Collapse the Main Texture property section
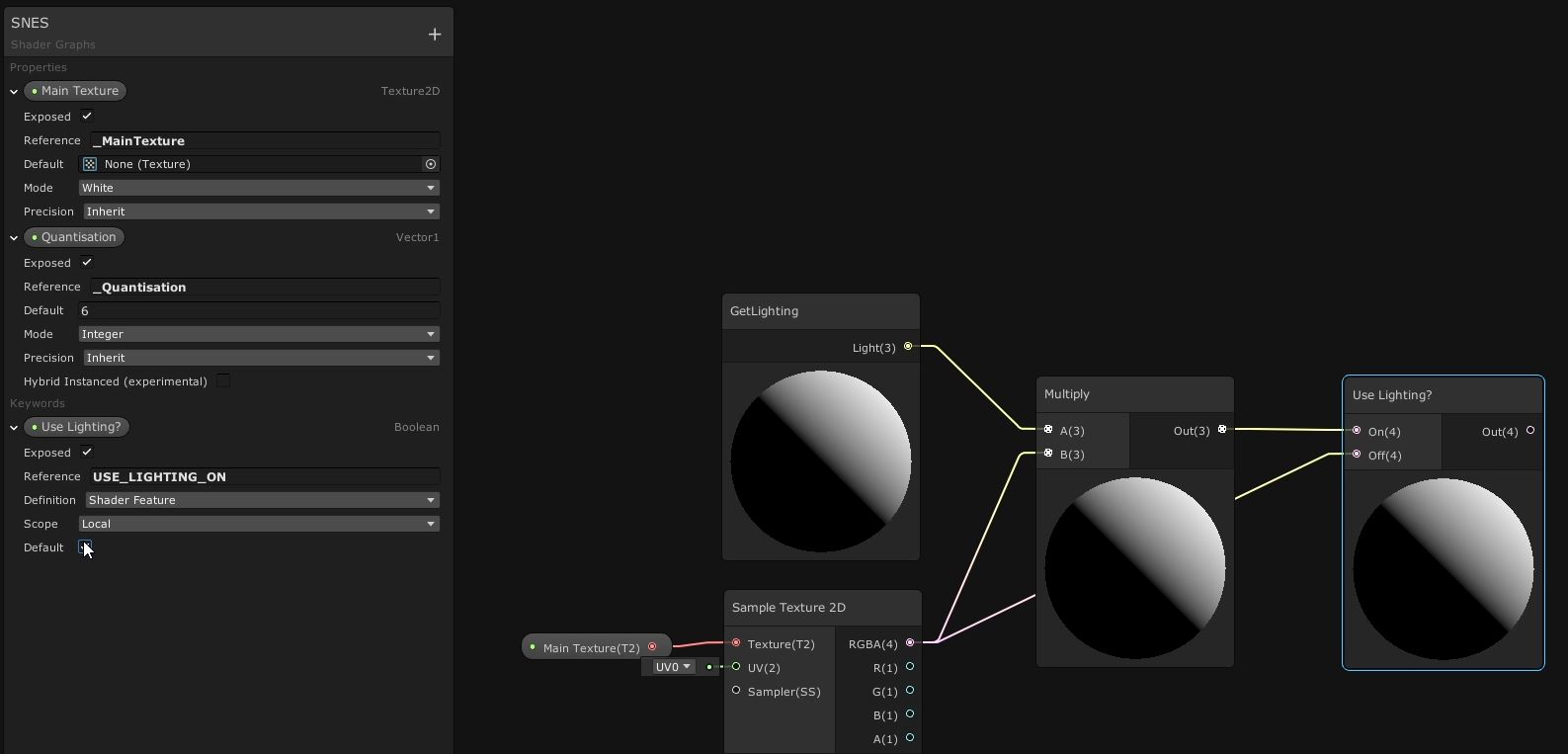The image size is (1568, 754). pyautogui.click(x=14, y=91)
